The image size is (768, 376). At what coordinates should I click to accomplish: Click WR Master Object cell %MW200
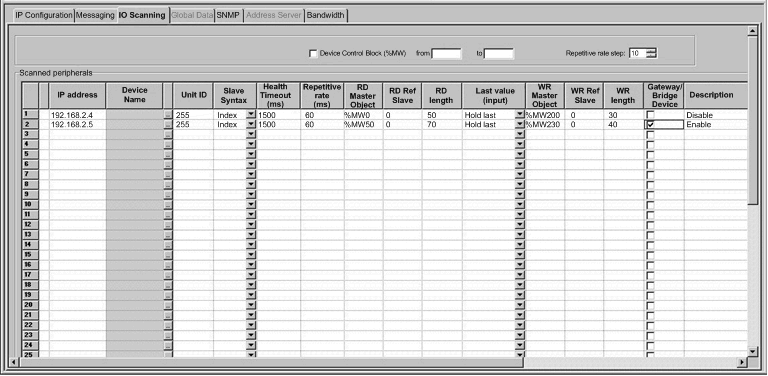(x=544, y=115)
